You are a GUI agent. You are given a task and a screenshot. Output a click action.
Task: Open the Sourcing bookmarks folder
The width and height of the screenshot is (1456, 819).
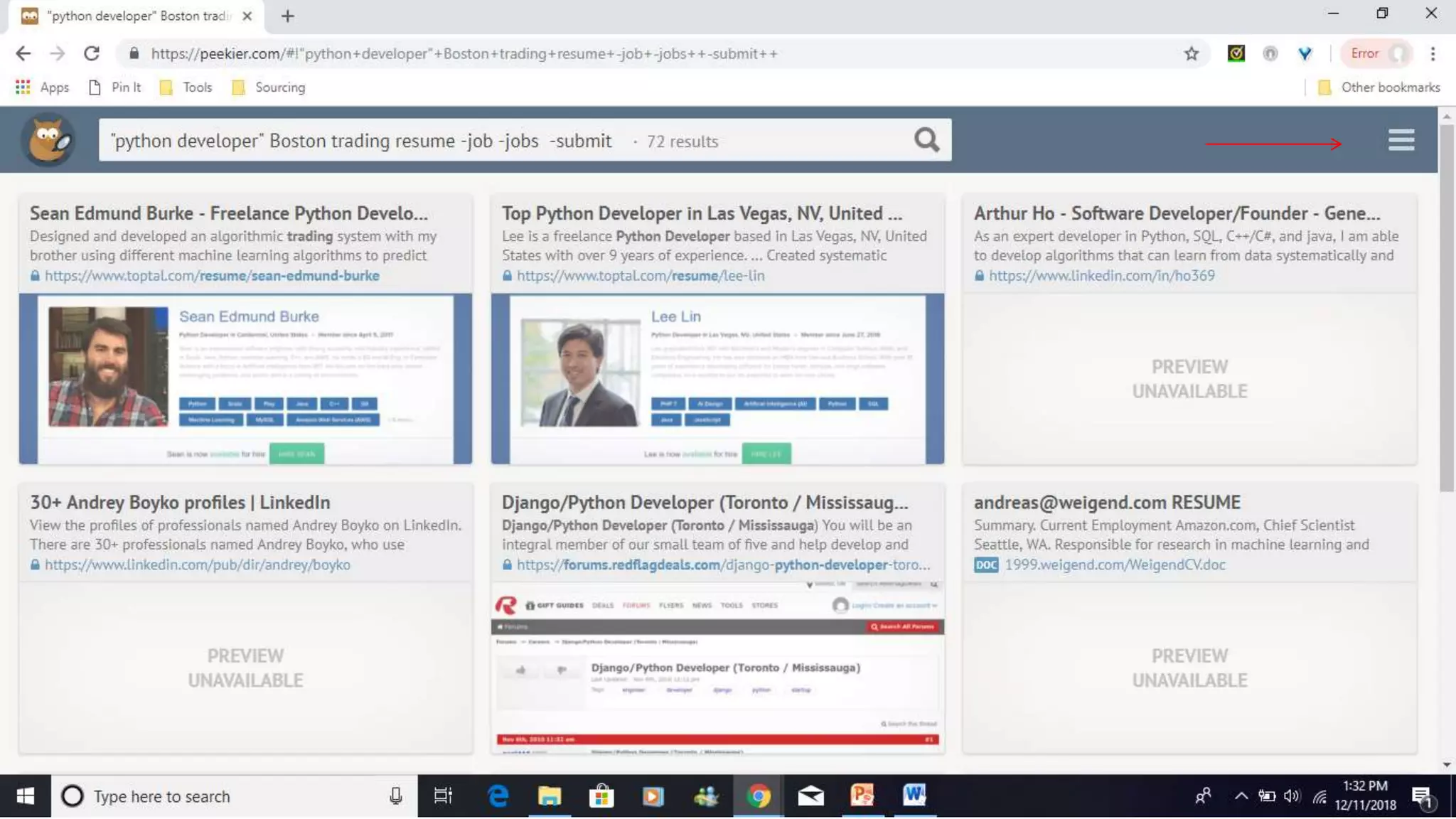pos(269,87)
